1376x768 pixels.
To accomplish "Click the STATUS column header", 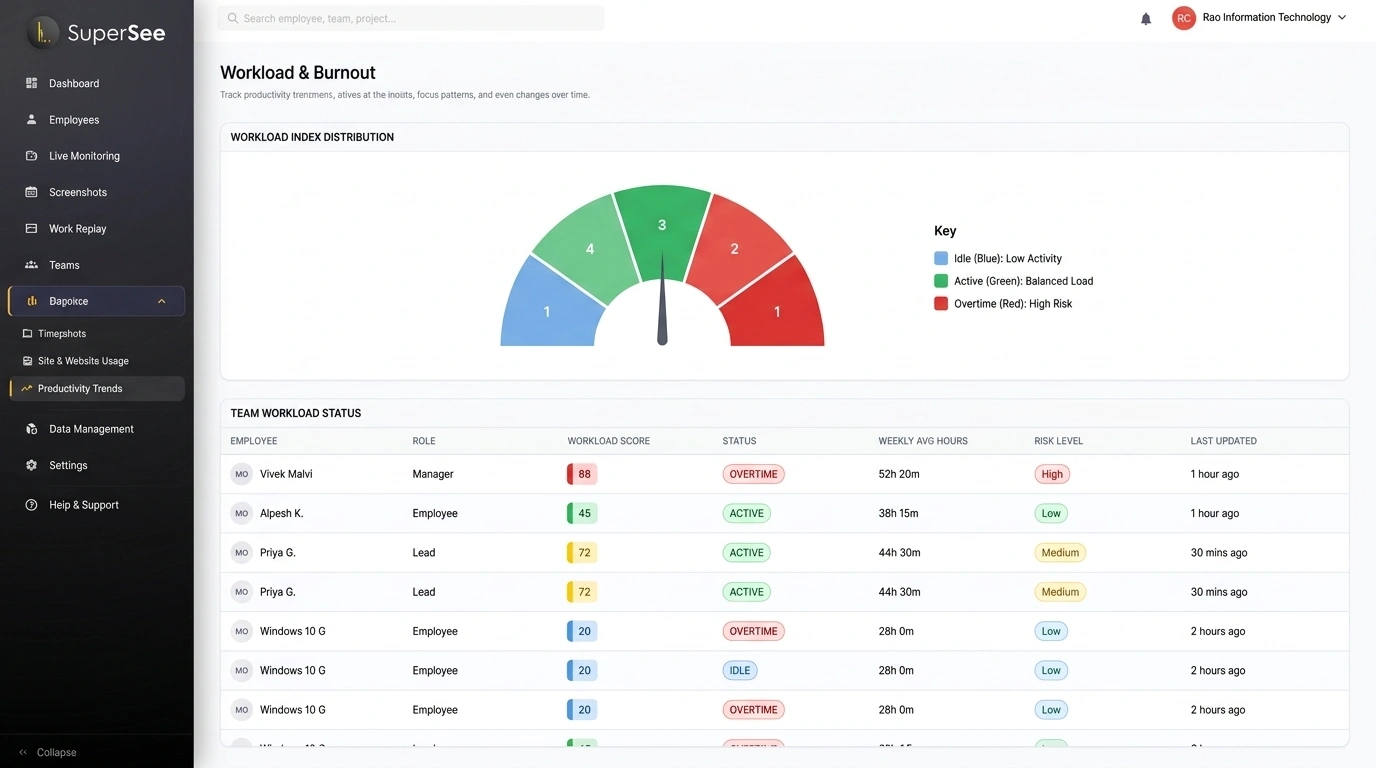I will pyautogui.click(x=739, y=441).
